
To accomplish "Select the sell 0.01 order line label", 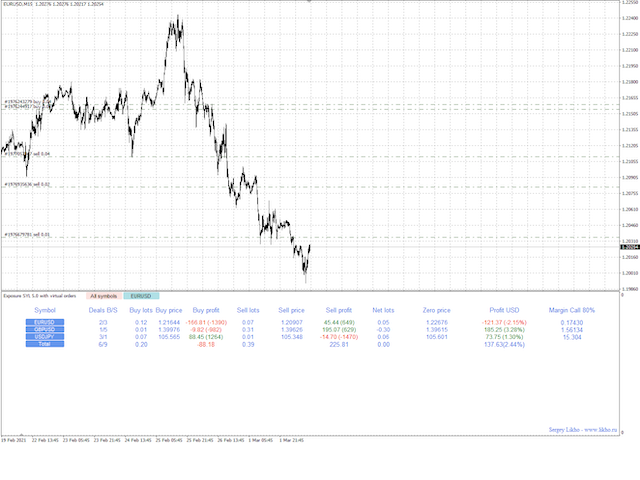I will click(27, 235).
